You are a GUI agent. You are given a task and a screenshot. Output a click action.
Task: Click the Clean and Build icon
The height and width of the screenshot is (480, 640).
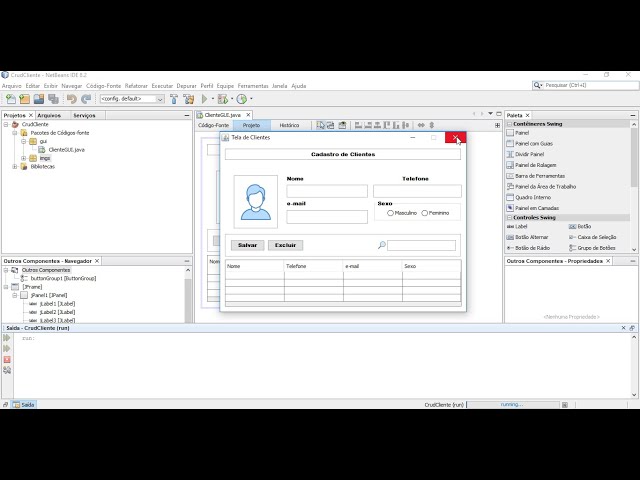(x=189, y=99)
